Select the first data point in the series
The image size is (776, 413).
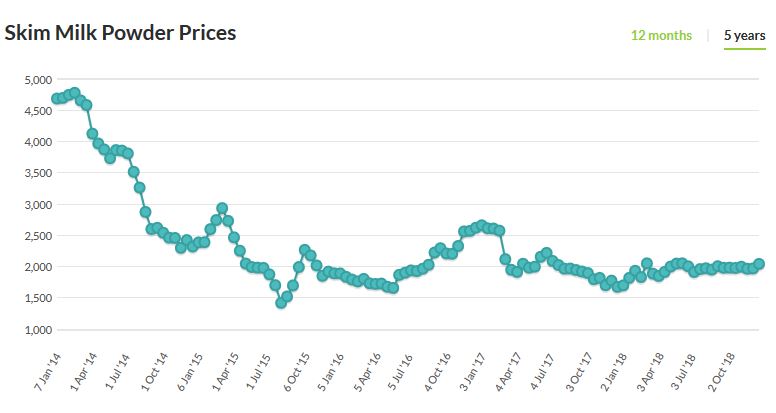point(56,98)
